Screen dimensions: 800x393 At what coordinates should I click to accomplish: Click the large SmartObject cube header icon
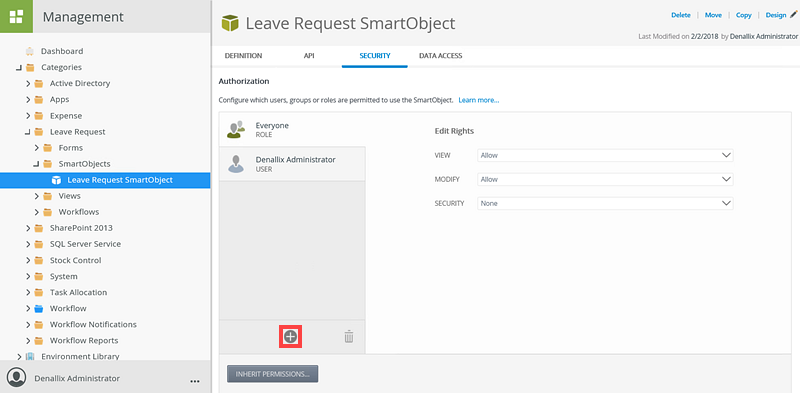[230, 23]
